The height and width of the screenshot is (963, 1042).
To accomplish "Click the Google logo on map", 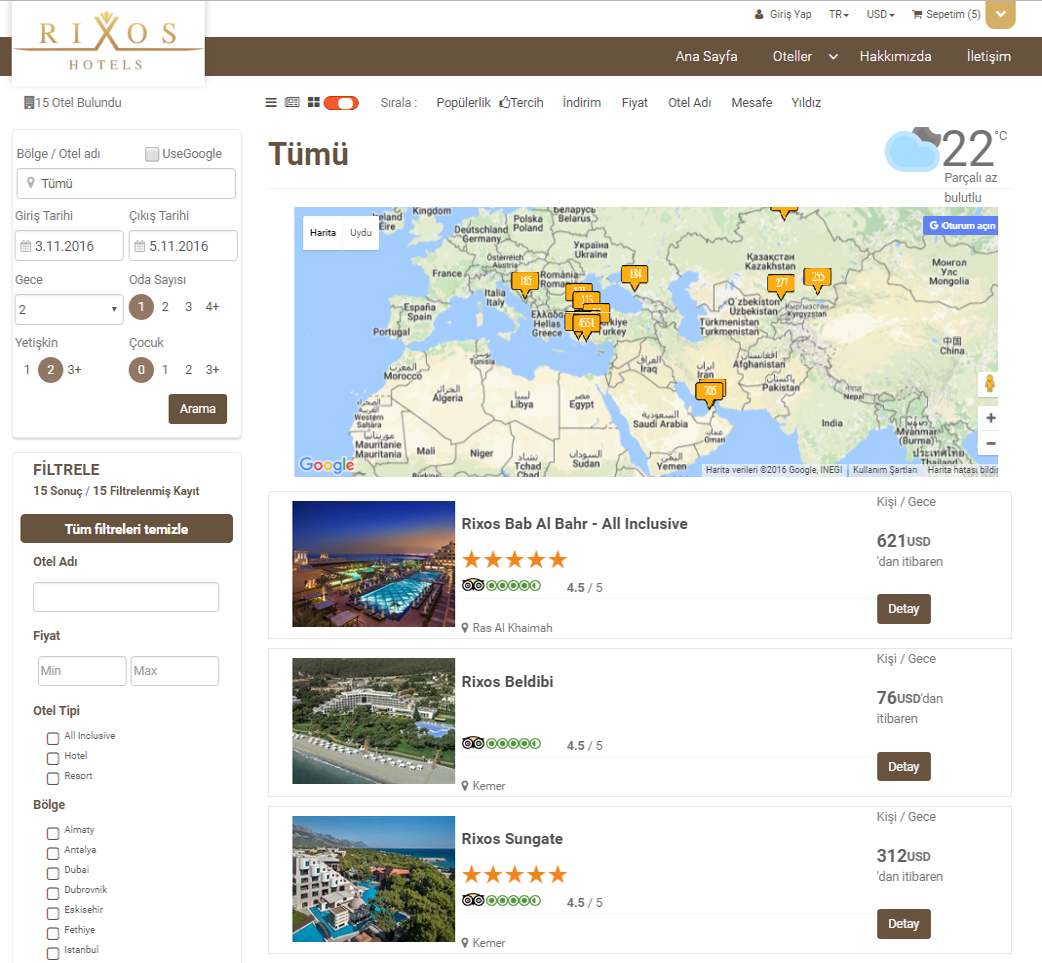I will pyautogui.click(x=326, y=465).
